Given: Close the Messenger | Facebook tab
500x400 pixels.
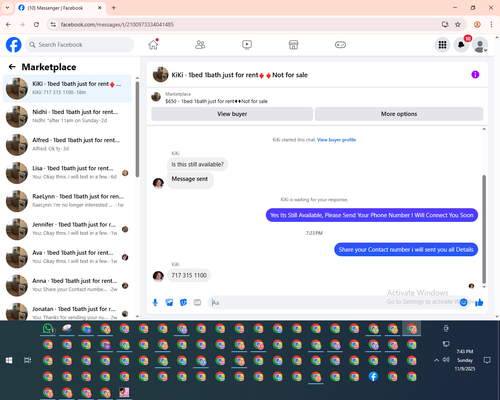Looking at the screenshot, I should pos(99,8).
